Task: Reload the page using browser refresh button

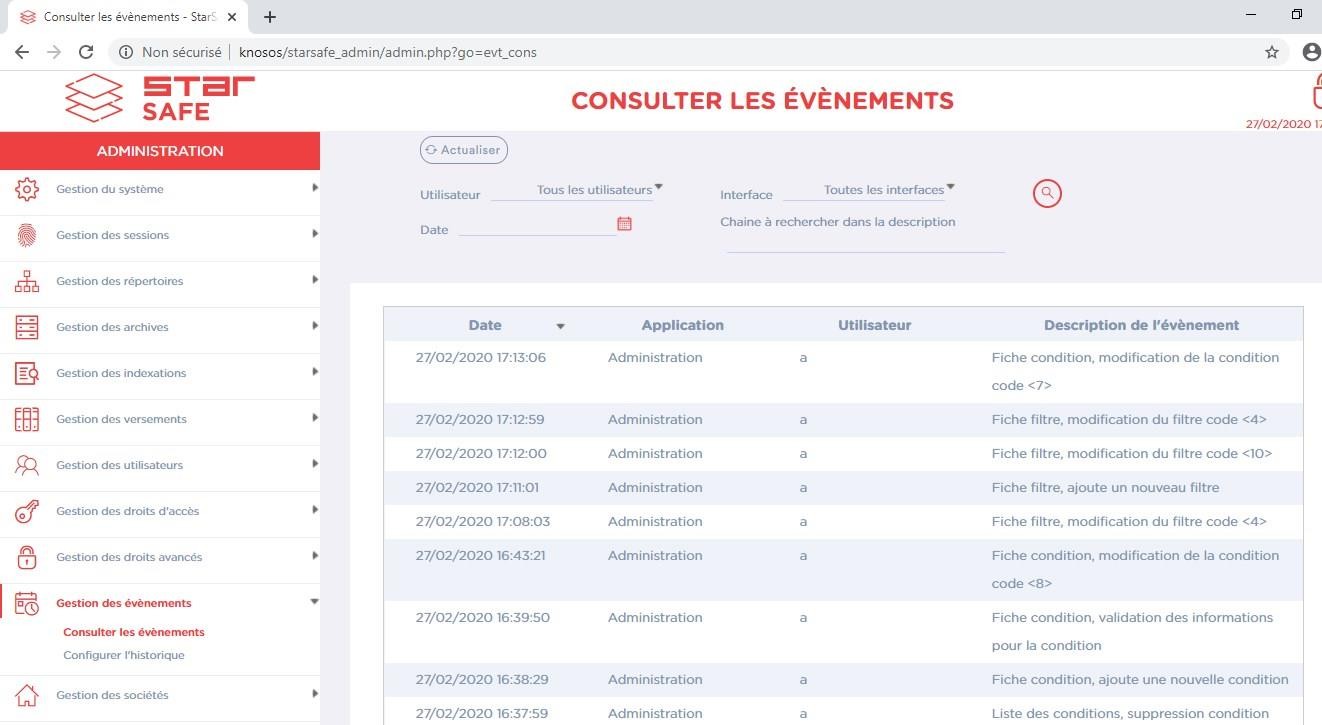Action: click(x=86, y=52)
